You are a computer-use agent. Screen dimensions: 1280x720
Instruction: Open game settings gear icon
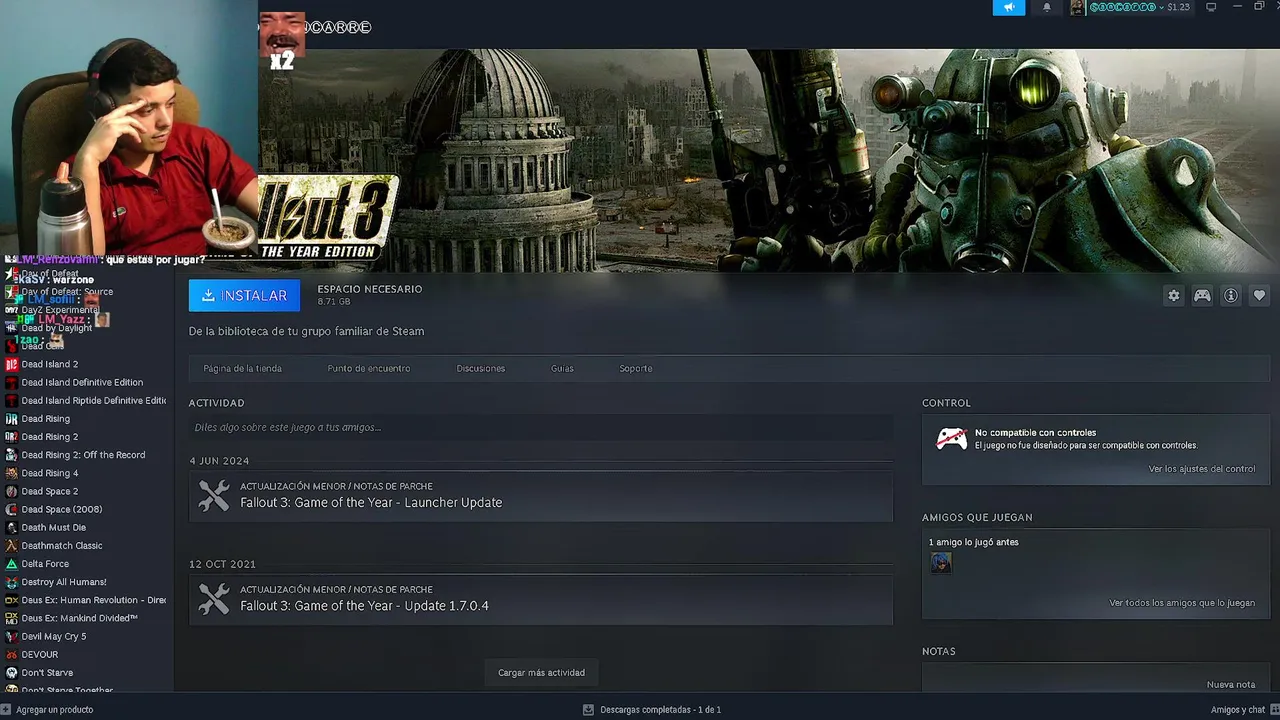point(1174,296)
